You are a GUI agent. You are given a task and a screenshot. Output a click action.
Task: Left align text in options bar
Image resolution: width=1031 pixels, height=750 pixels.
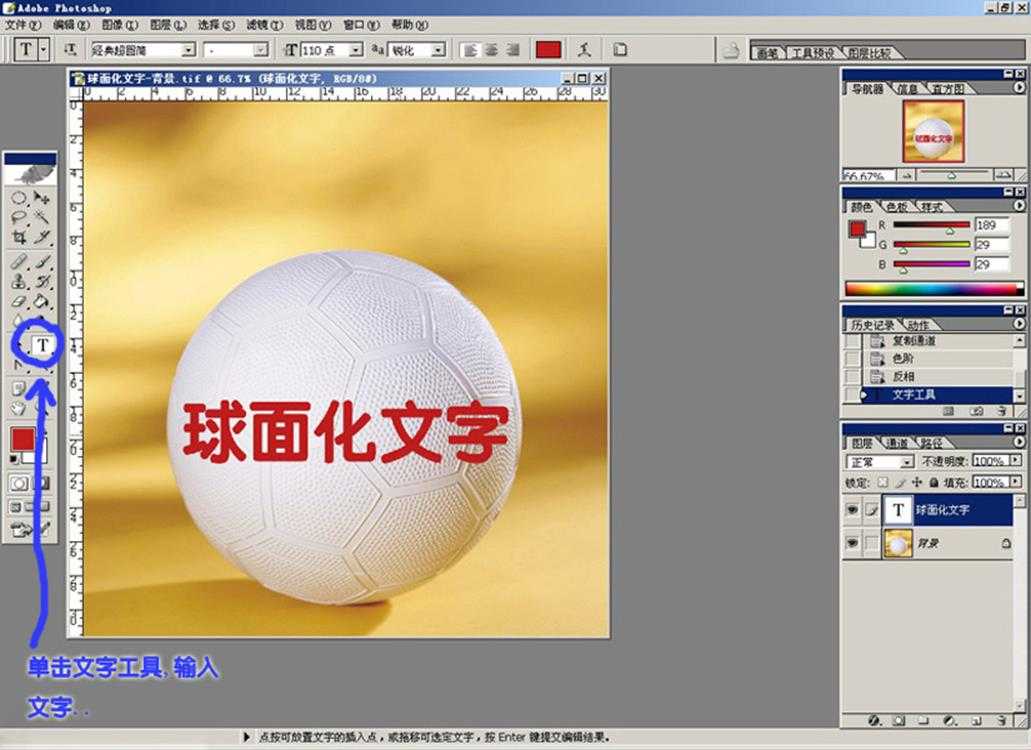[469, 50]
